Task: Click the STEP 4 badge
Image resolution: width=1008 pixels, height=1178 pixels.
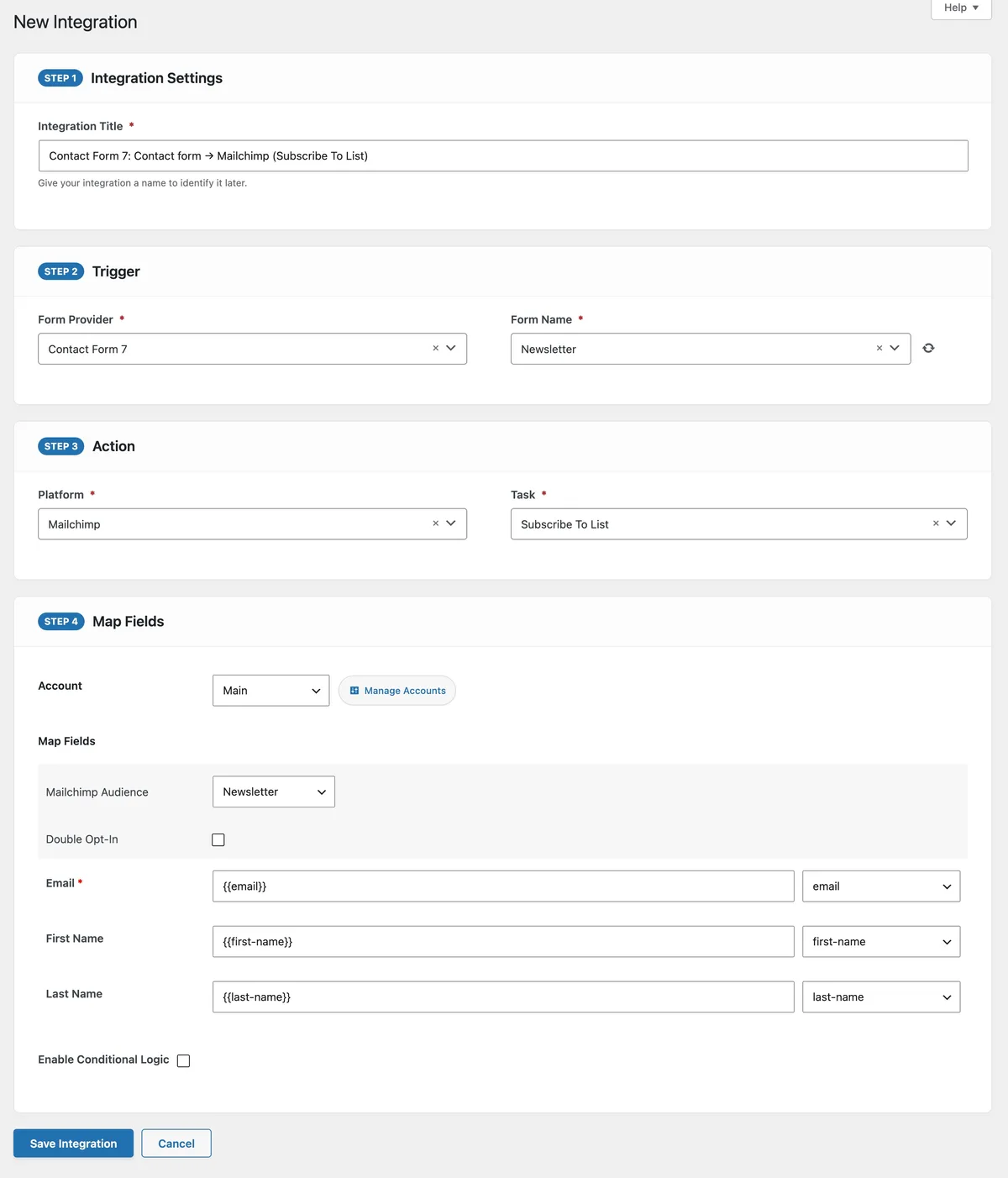Action: [60, 622]
